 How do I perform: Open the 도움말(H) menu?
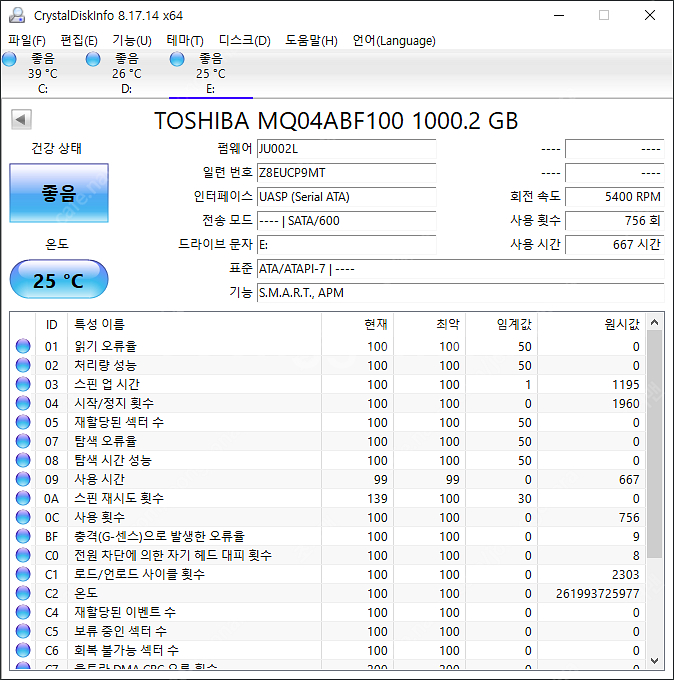(311, 41)
